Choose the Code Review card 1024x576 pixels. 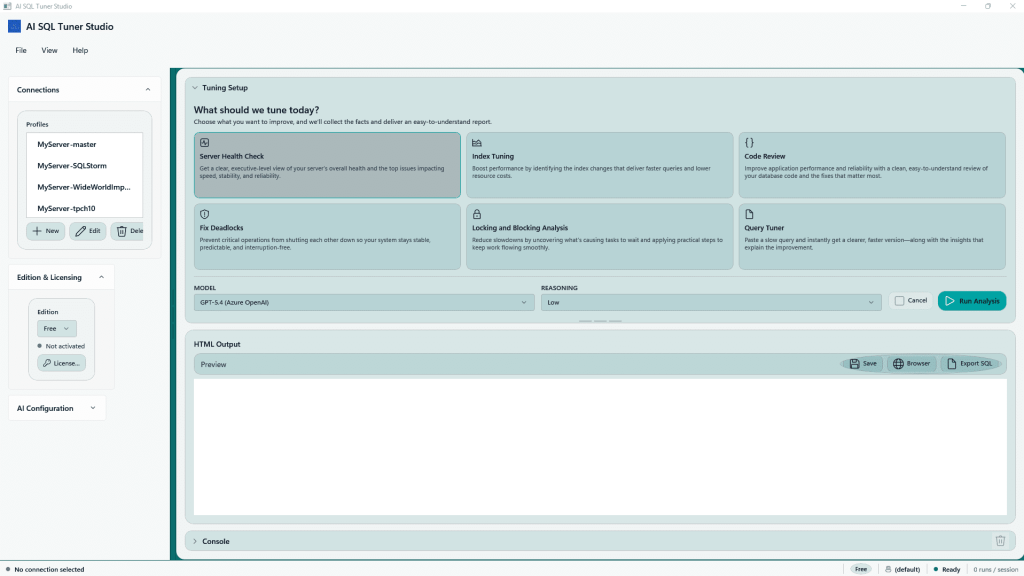[x=872, y=165]
